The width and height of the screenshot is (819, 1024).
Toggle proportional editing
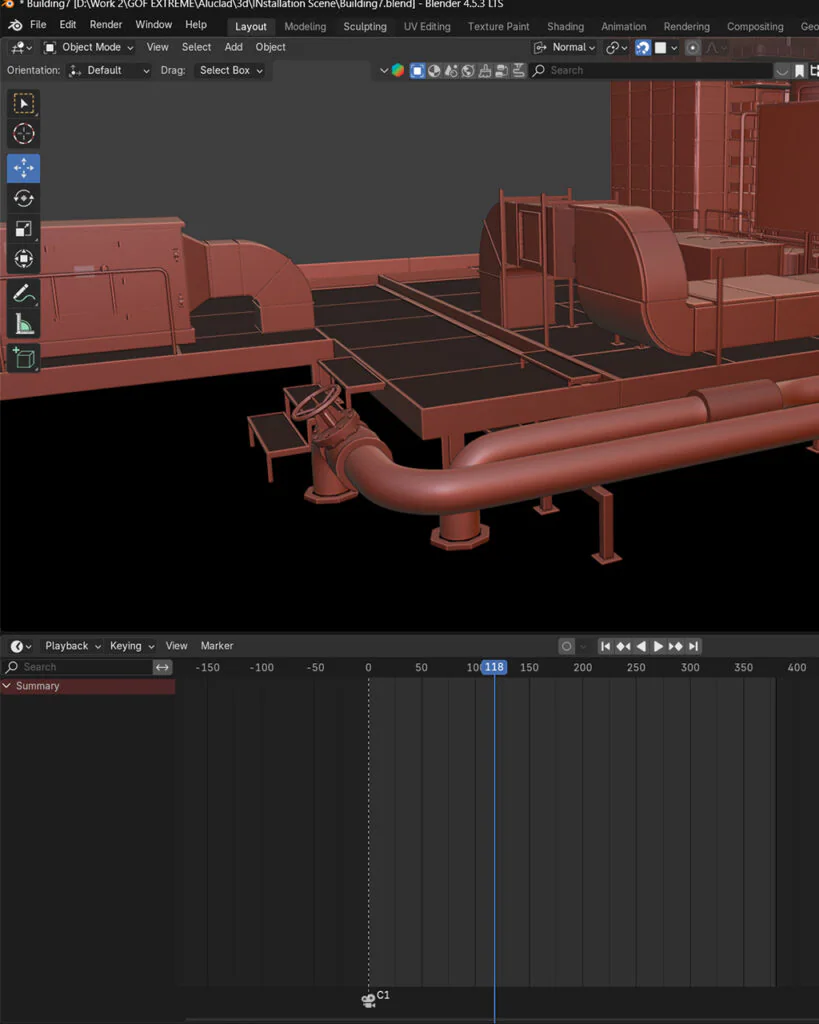[693, 48]
